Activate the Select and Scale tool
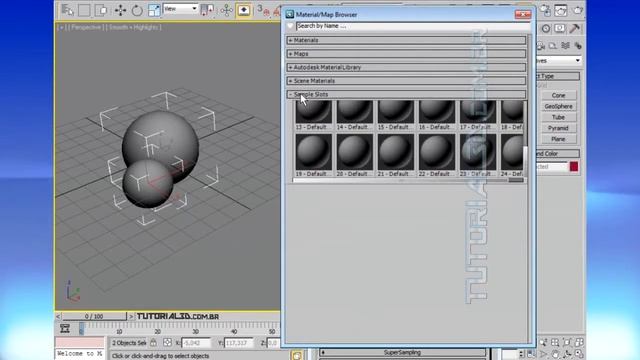The width and height of the screenshot is (640, 360). coord(154,10)
